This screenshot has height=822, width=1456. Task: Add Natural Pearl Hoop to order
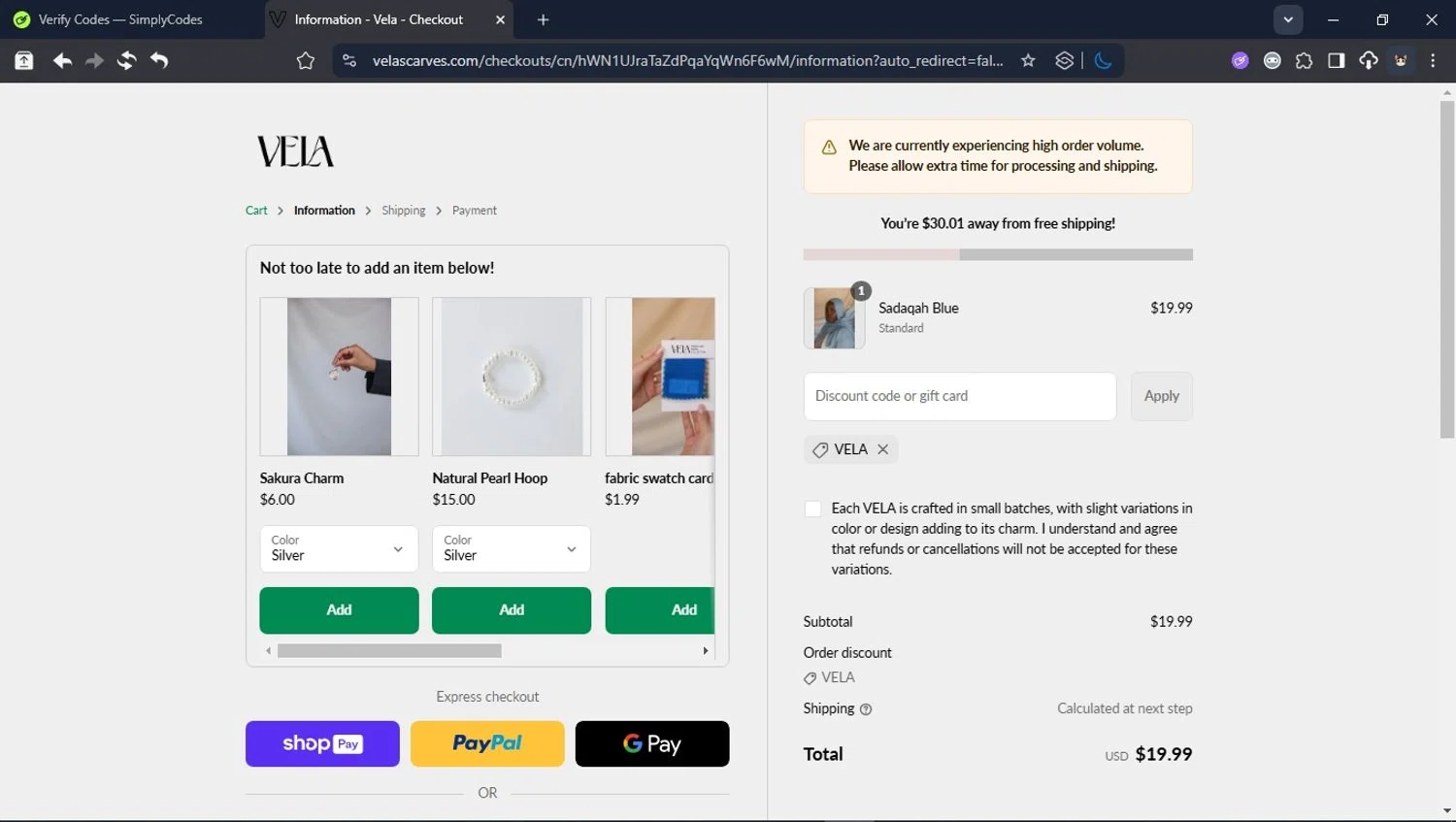[512, 610]
